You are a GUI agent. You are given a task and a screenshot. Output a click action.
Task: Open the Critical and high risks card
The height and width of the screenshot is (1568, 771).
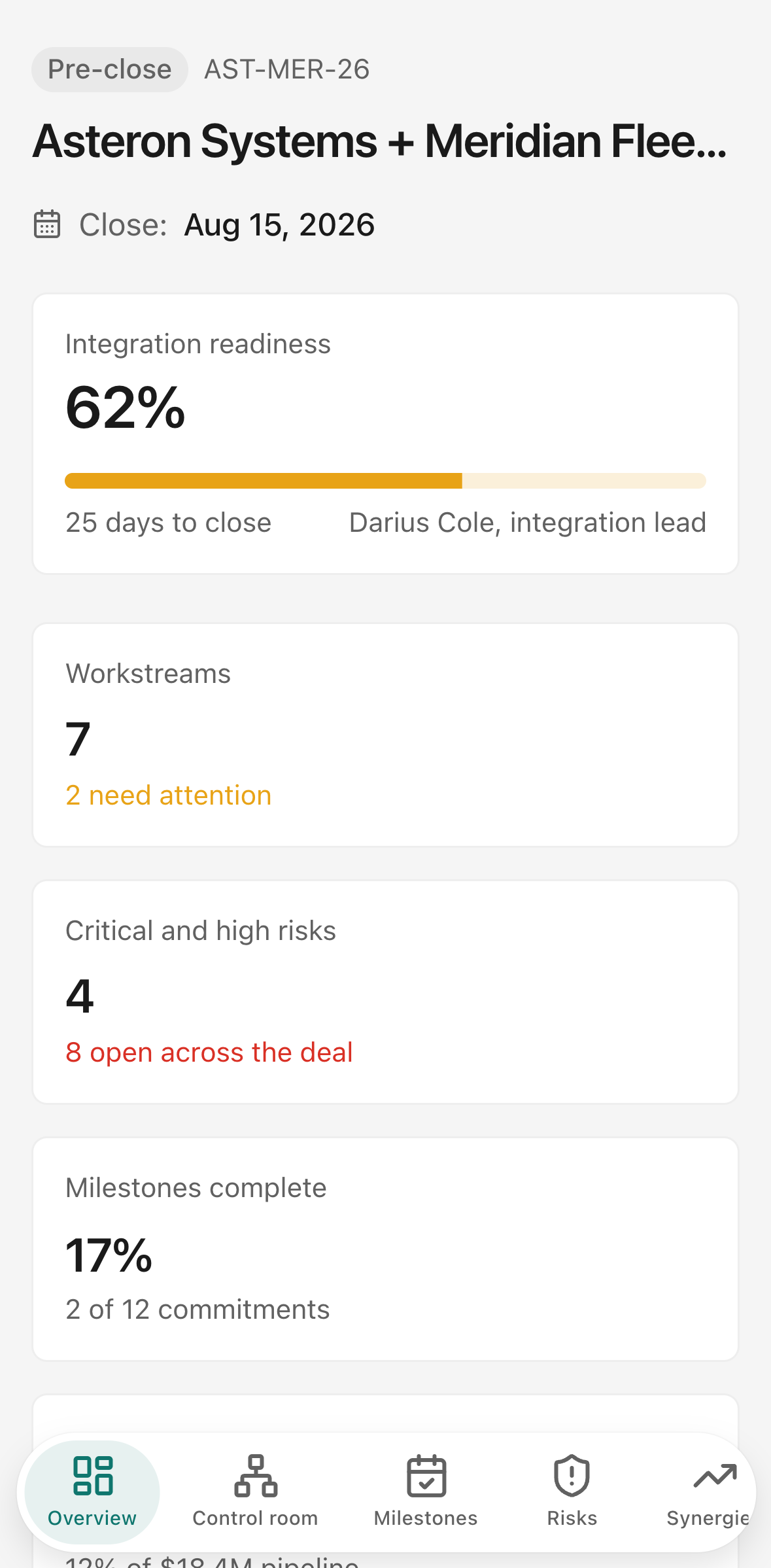point(385,992)
